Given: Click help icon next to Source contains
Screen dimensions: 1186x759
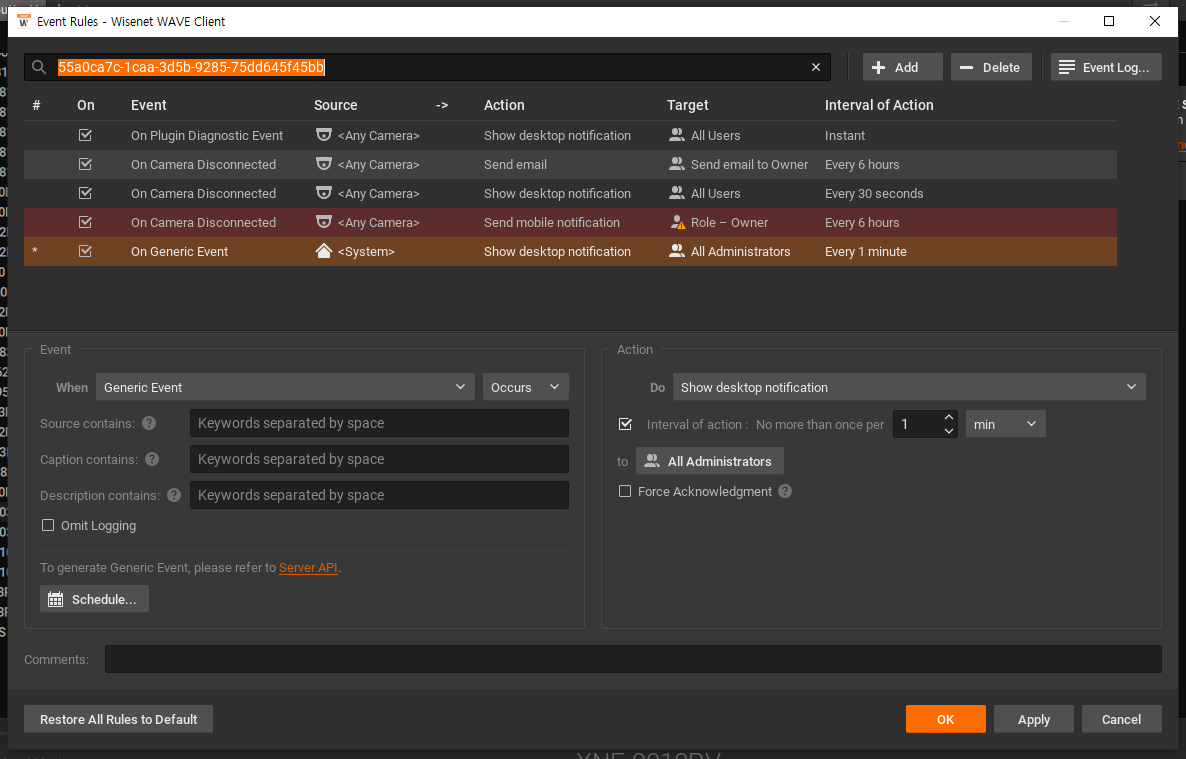Looking at the screenshot, I should coord(149,424).
